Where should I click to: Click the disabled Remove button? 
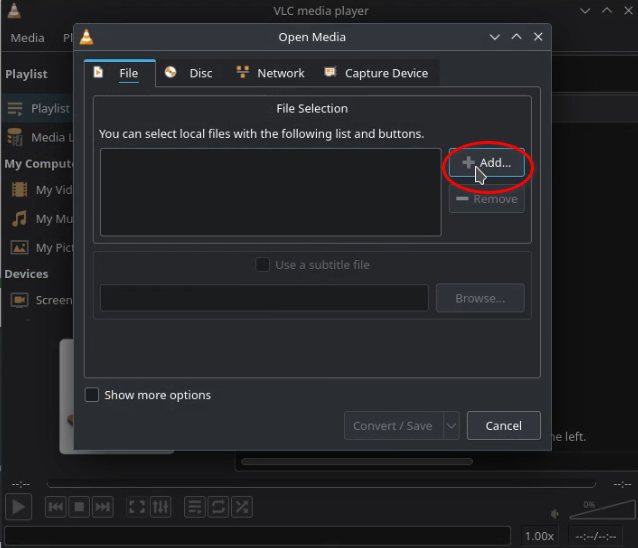[x=487, y=199]
